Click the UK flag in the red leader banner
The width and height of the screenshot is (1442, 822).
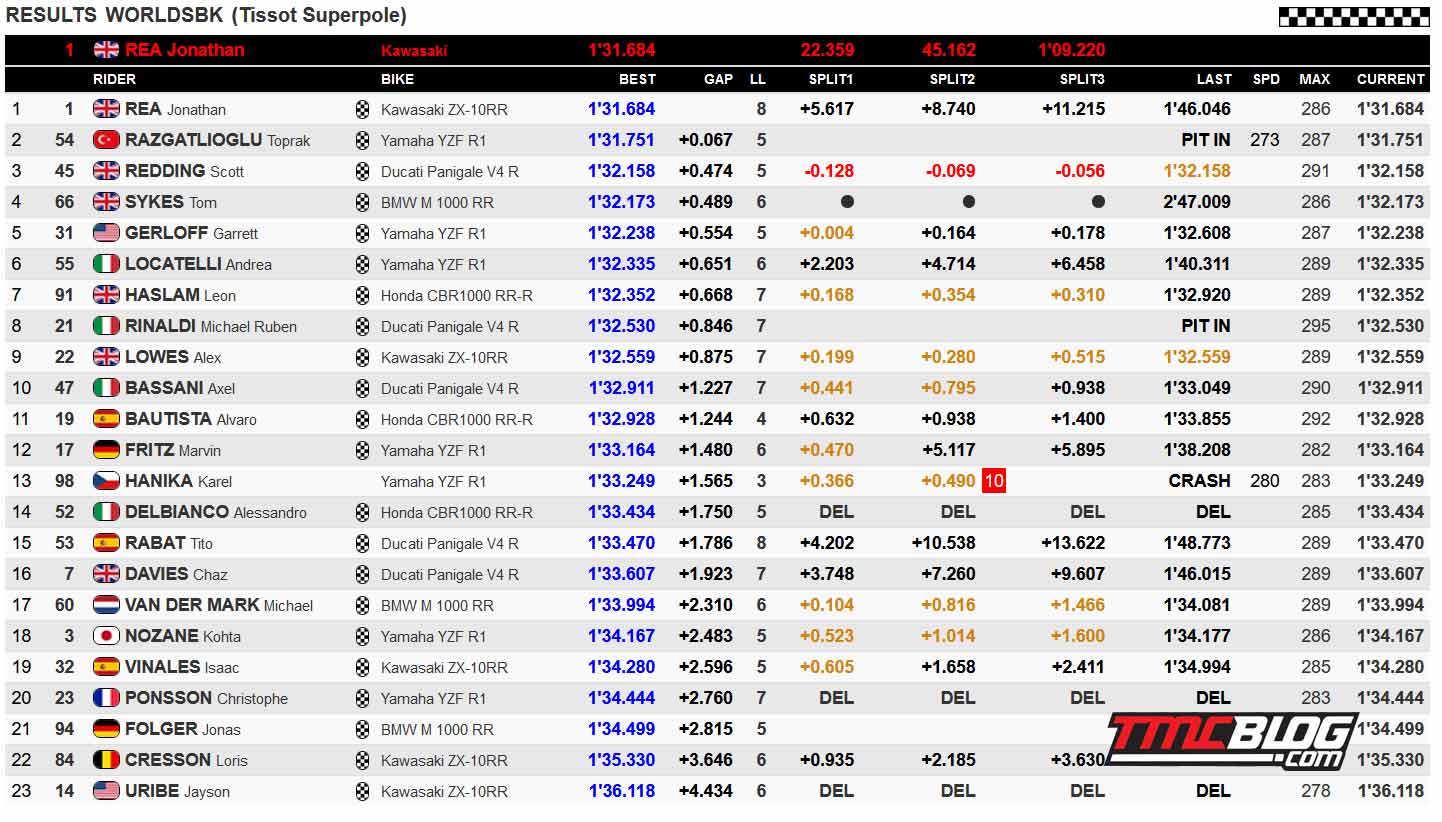coord(106,50)
